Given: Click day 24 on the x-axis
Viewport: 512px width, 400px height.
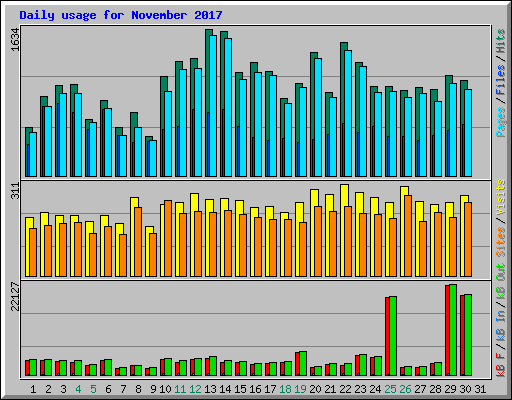Looking at the screenshot, I should (x=375, y=389).
